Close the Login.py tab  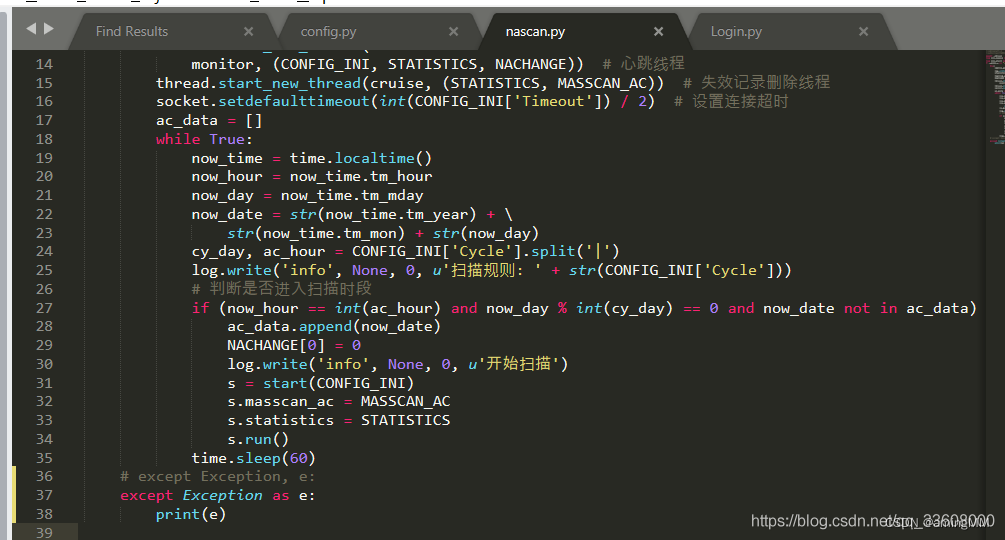(863, 31)
